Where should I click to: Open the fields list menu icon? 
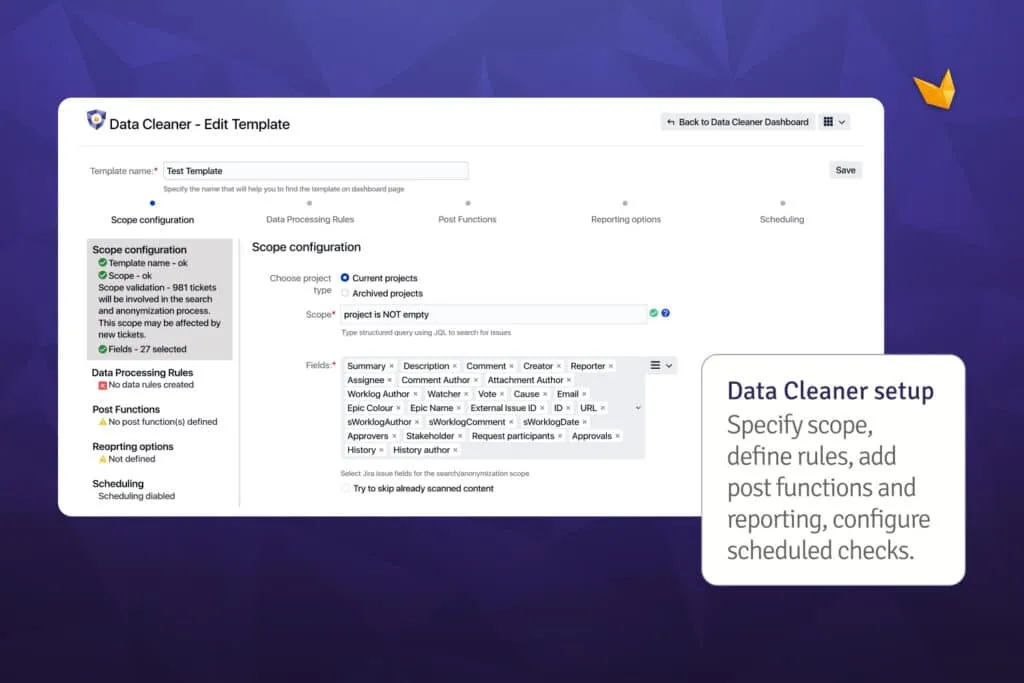pyautogui.click(x=655, y=365)
